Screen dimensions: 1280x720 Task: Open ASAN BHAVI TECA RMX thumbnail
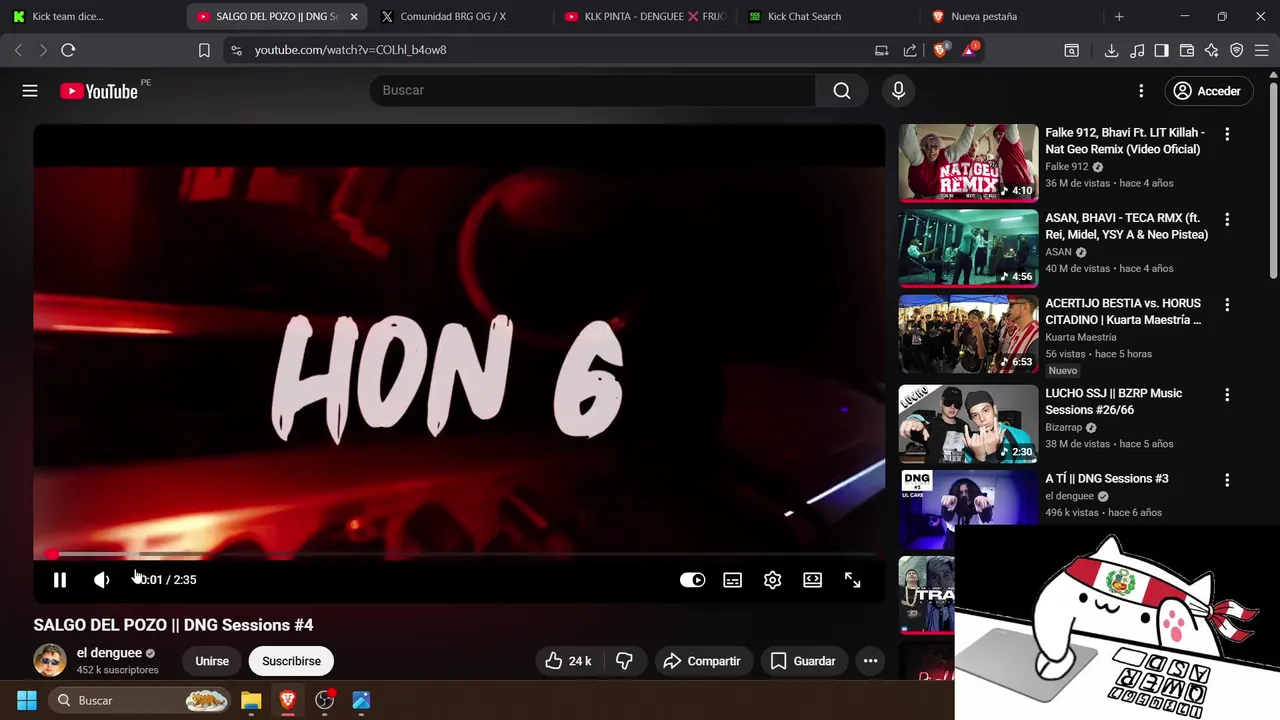pyautogui.click(x=968, y=248)
